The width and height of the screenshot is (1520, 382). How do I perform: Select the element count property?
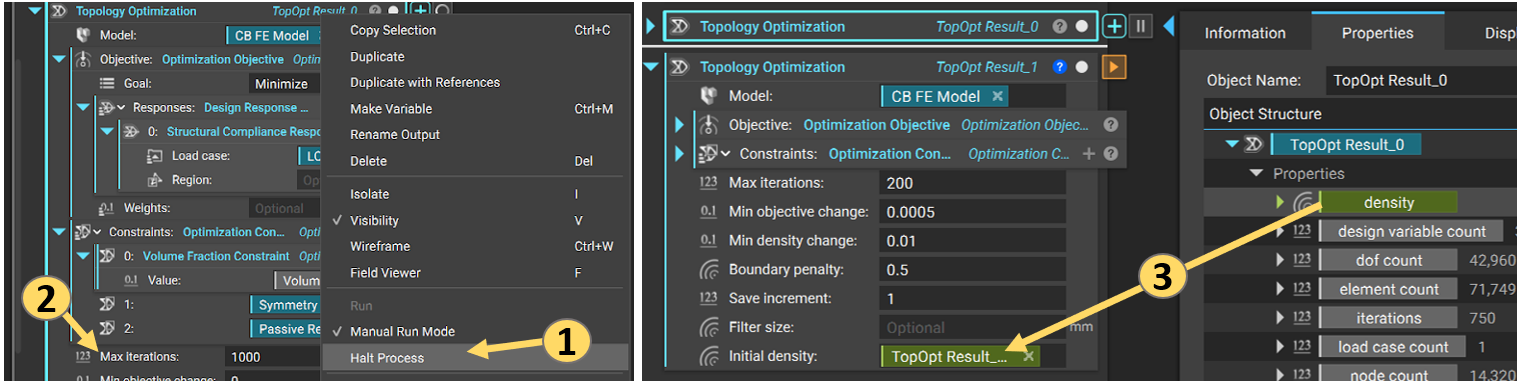[x=1389, y=289]
